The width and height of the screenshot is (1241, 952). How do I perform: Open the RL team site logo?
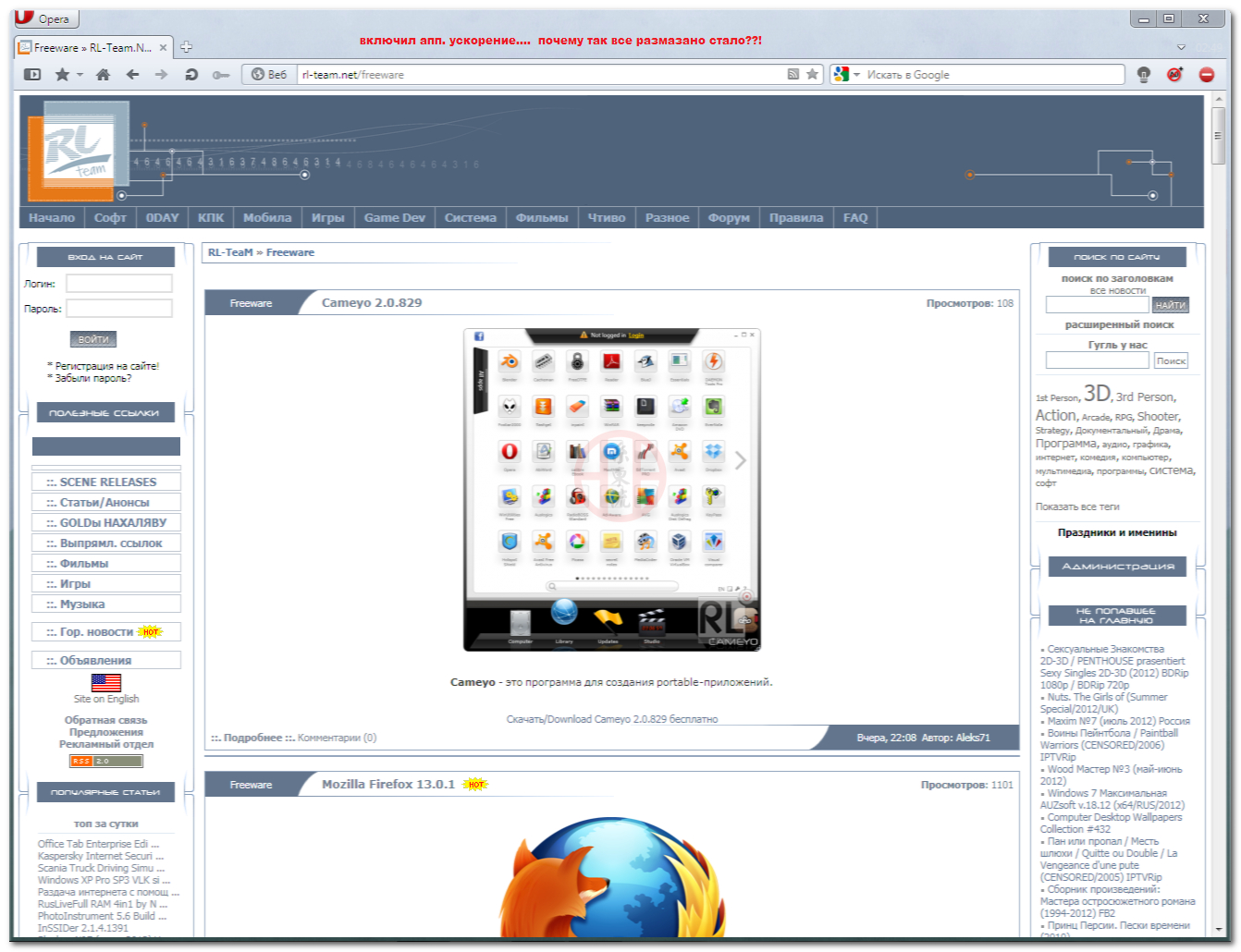(x=78, y=152)
